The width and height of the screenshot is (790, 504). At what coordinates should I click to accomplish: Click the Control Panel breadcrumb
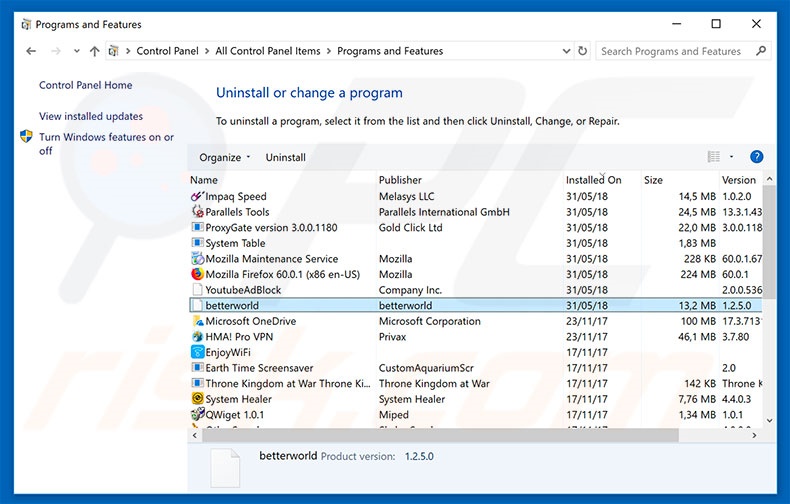(167, 51)
